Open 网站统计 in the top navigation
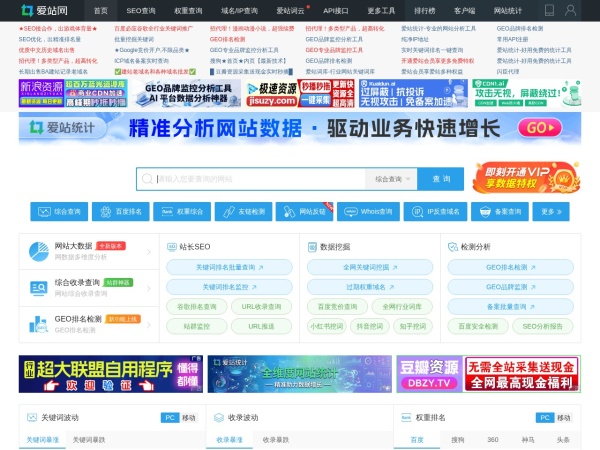Viewport: 600px width, 450px height. point(507,11)
